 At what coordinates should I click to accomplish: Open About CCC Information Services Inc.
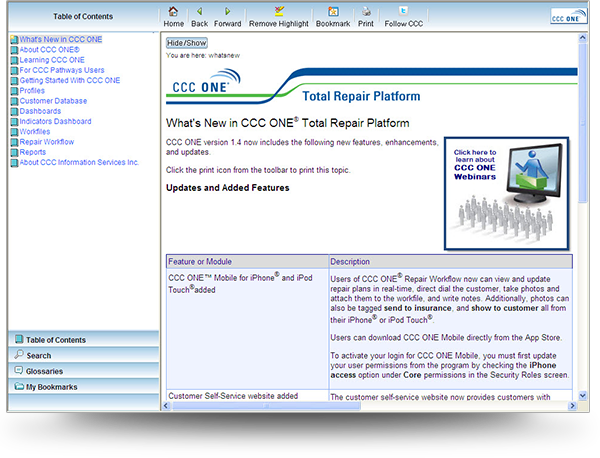pyautogui.click(x=79, y=162)
